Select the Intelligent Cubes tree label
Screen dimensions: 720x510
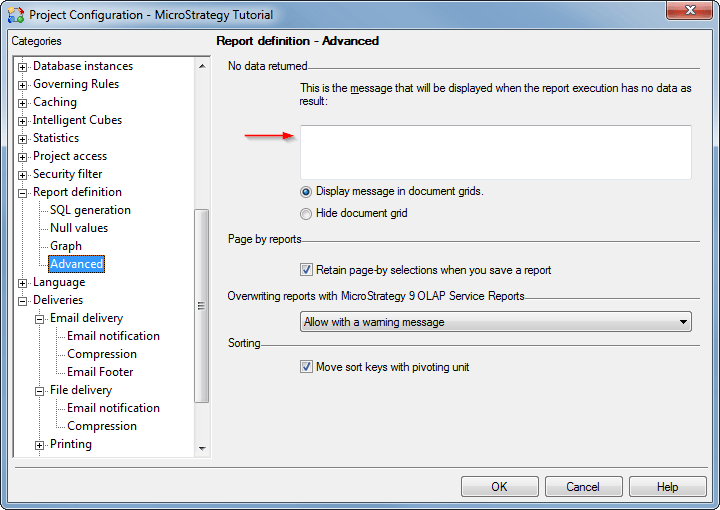click(x=77, y=120)
